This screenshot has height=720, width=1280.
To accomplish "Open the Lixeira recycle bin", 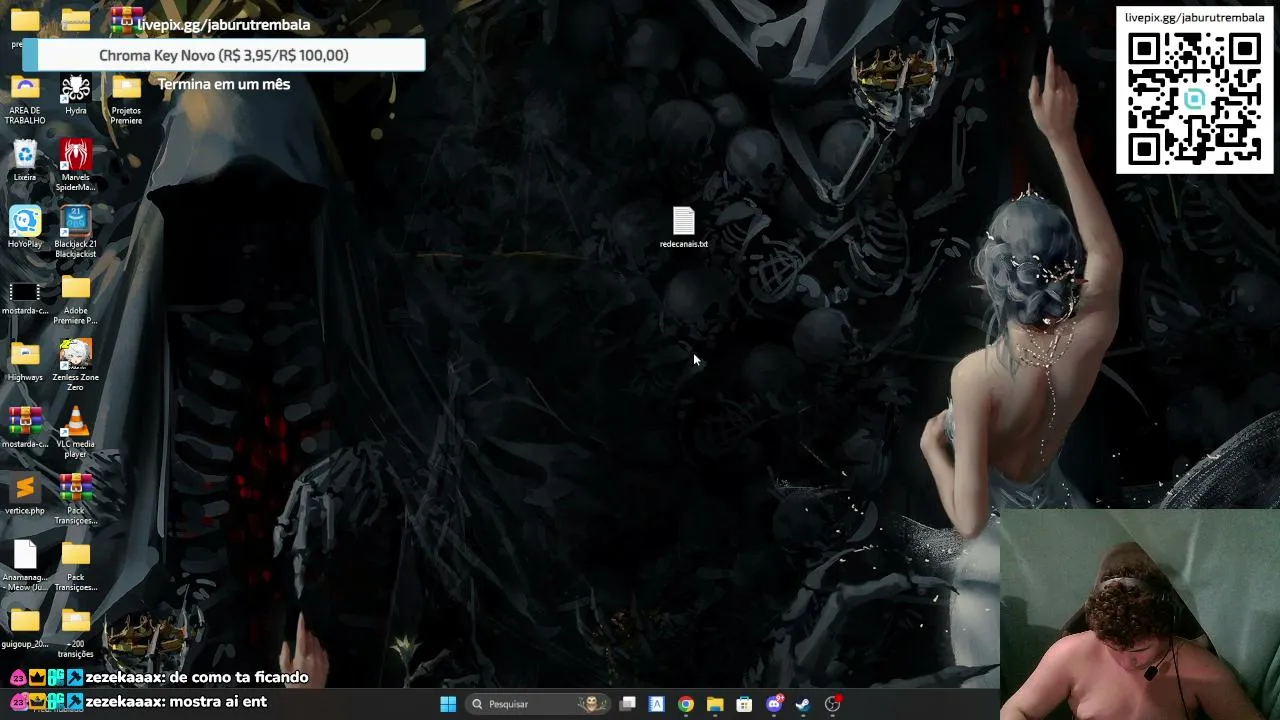I will [25, 161].
